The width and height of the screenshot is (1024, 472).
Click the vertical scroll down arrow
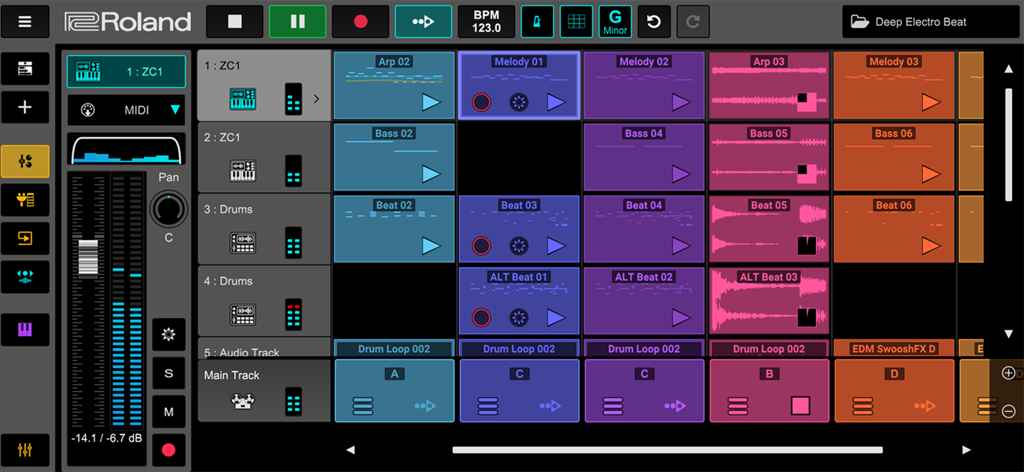pos(1008,334)
